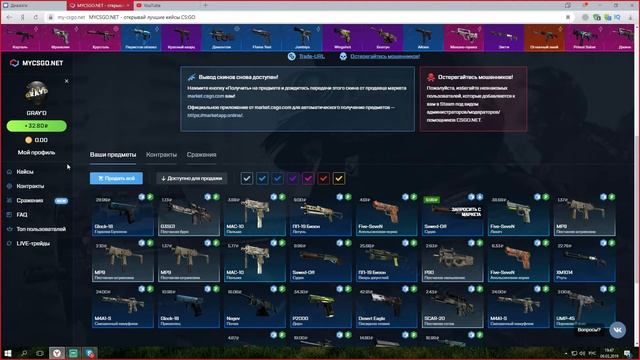Toggle the light blue rarity filter checkbox
The image size is (640, 360).
point(262,178)
